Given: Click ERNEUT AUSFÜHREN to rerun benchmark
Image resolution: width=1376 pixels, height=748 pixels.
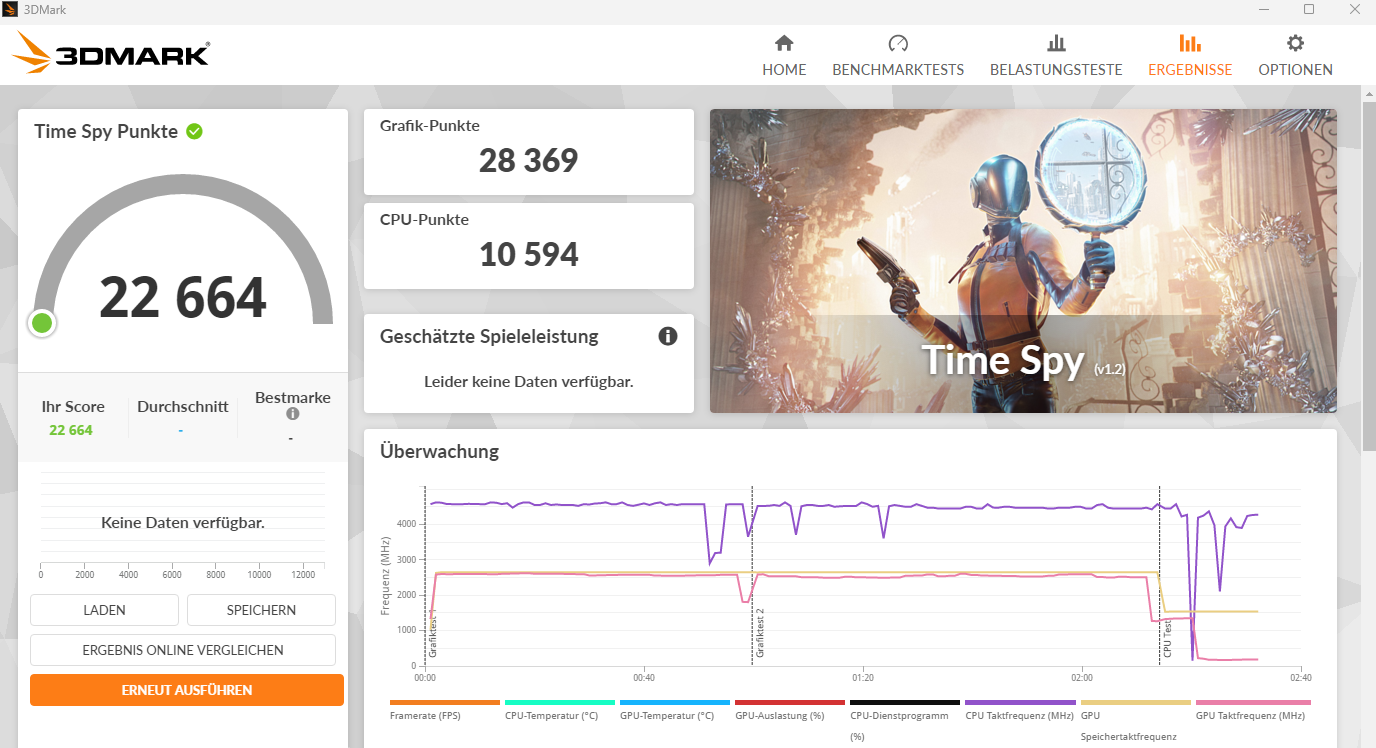Looking at the screenshot, I should tap(187, 690).
